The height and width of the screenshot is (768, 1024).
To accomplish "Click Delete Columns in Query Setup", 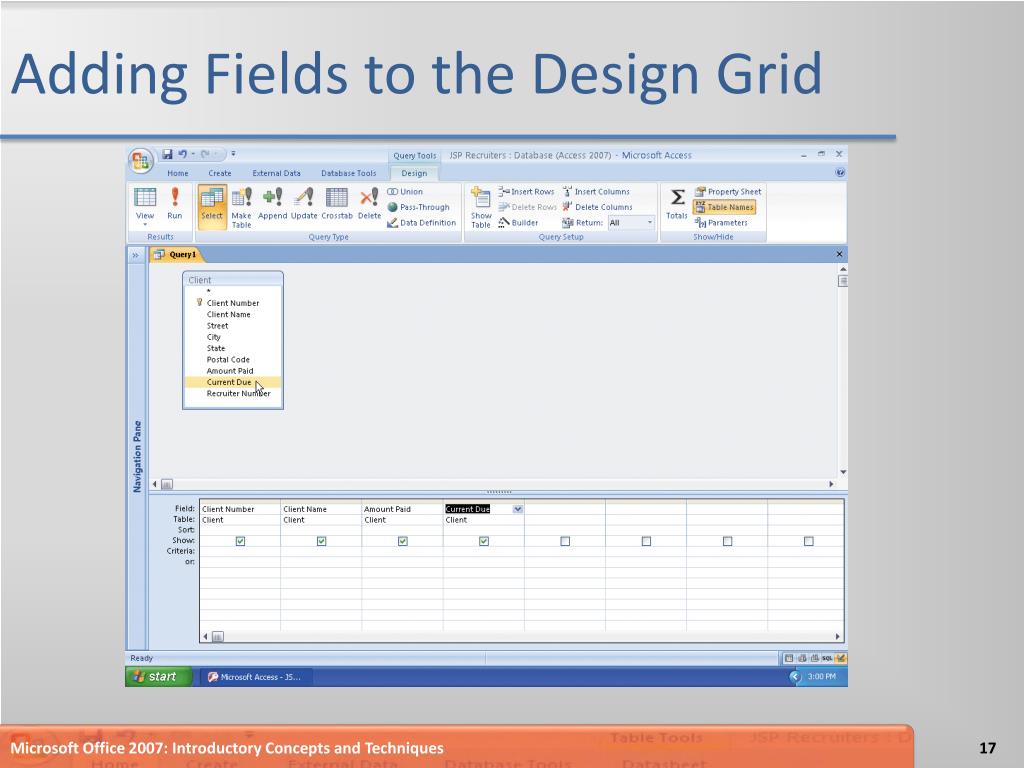I will point(598,207).
